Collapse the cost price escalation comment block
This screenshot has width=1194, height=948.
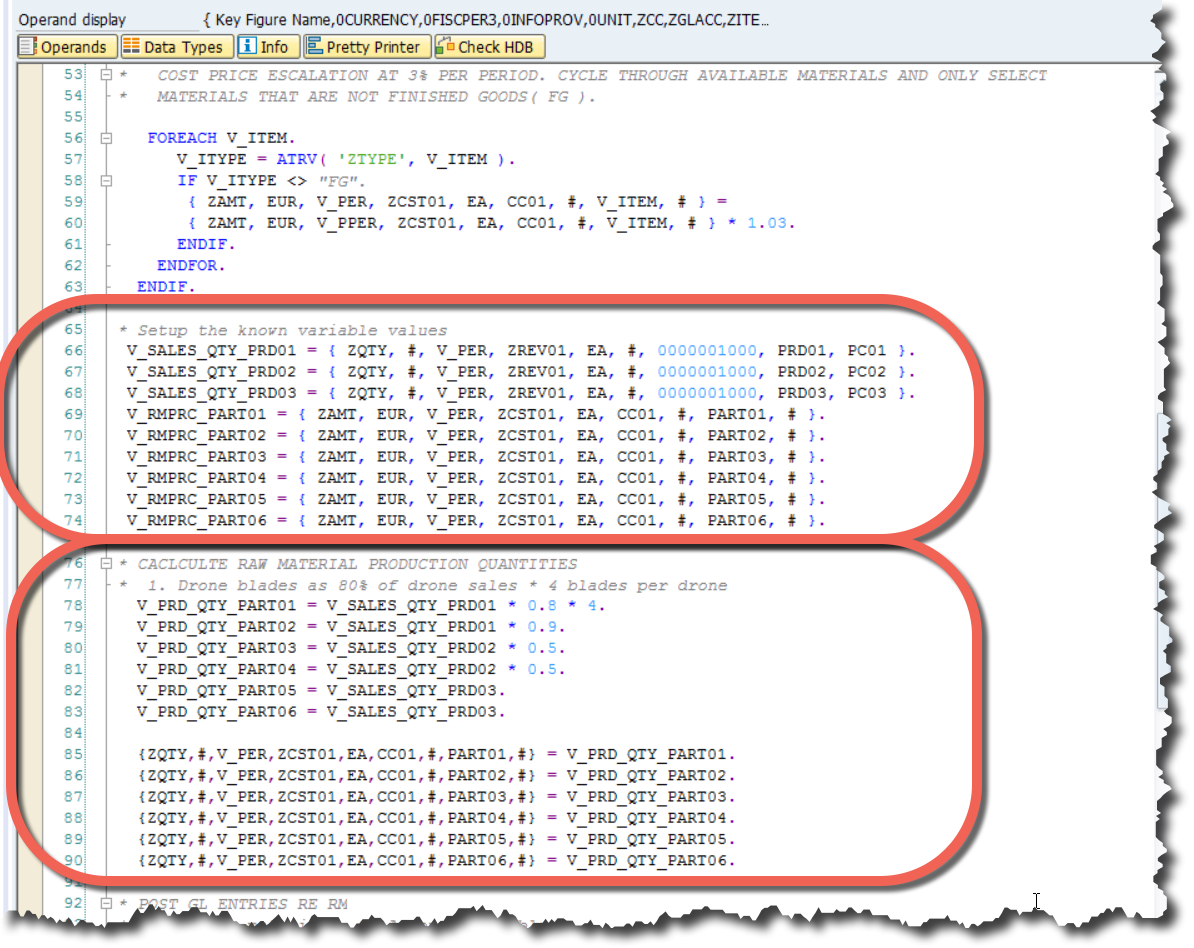108,75
